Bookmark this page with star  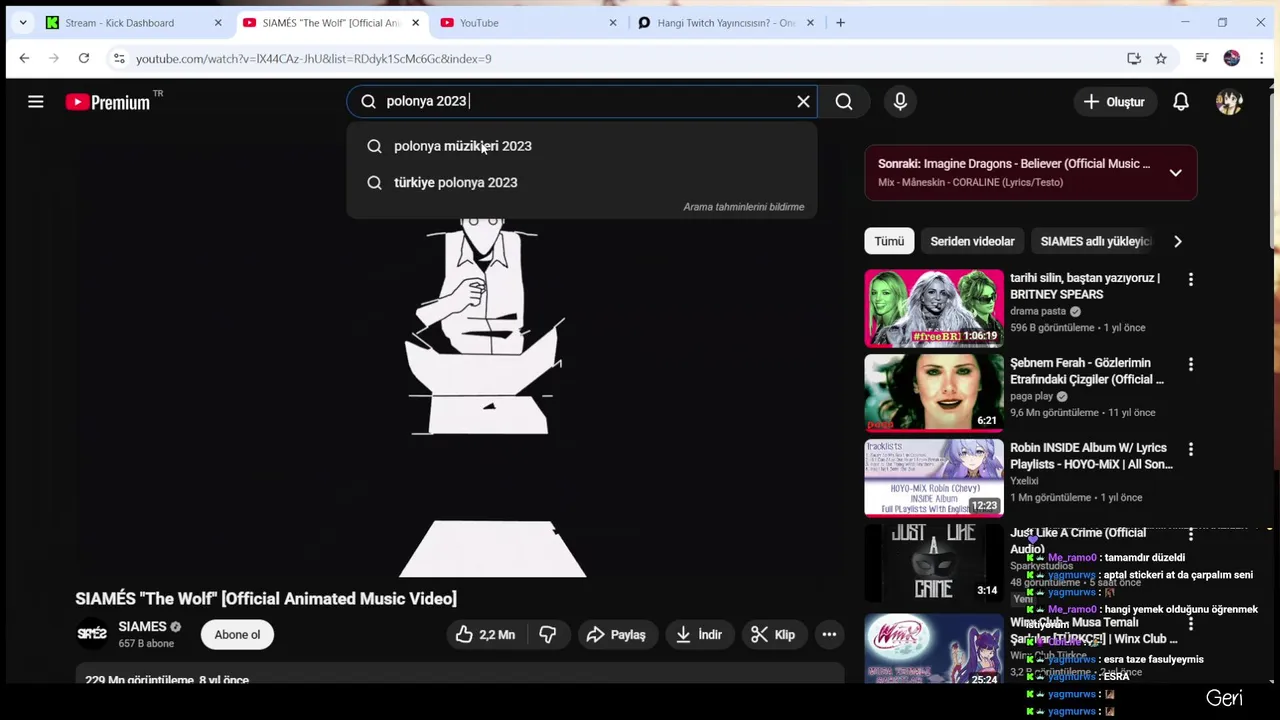[x=1161, y=58]
